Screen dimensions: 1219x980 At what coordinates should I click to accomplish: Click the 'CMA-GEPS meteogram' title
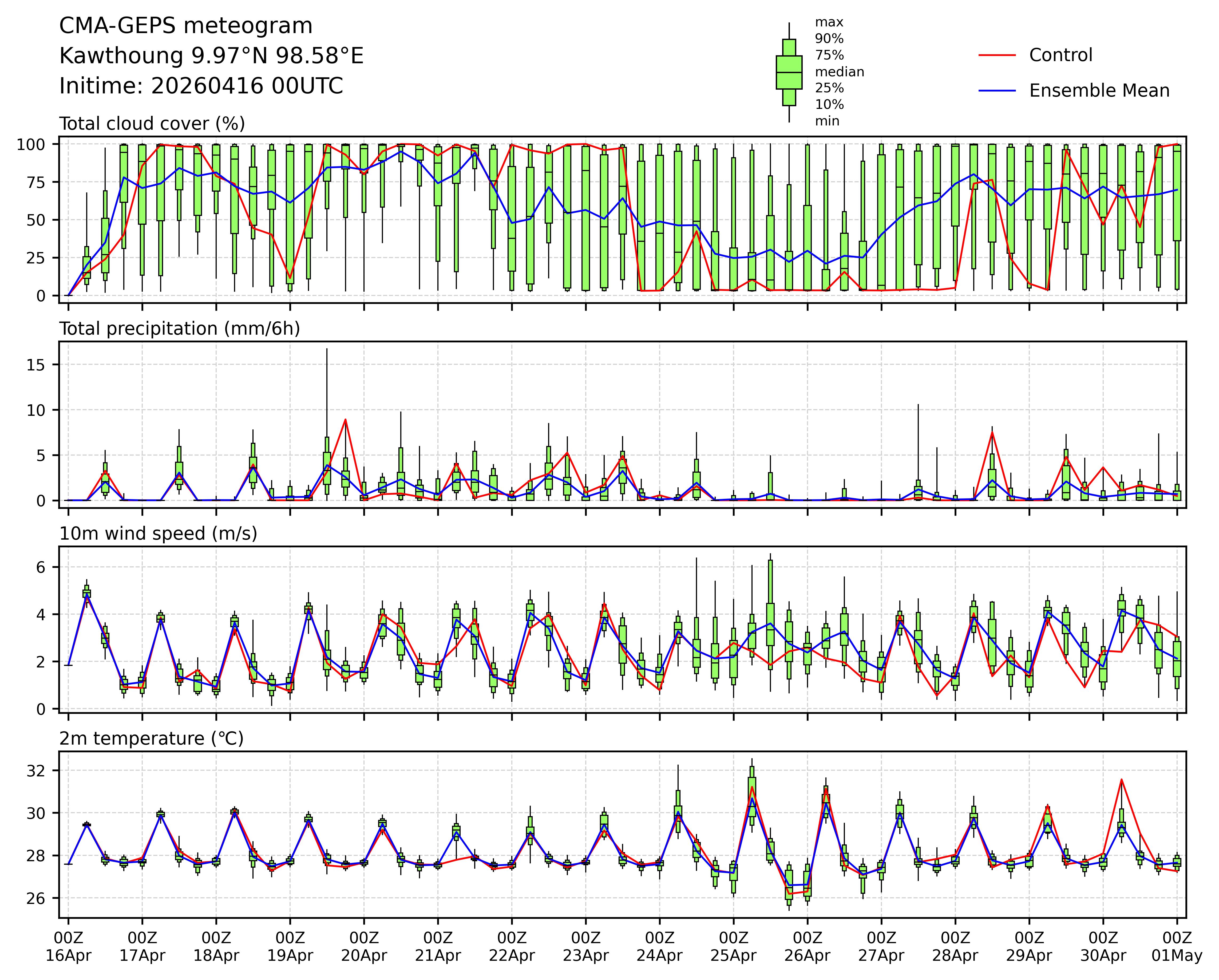185,26
